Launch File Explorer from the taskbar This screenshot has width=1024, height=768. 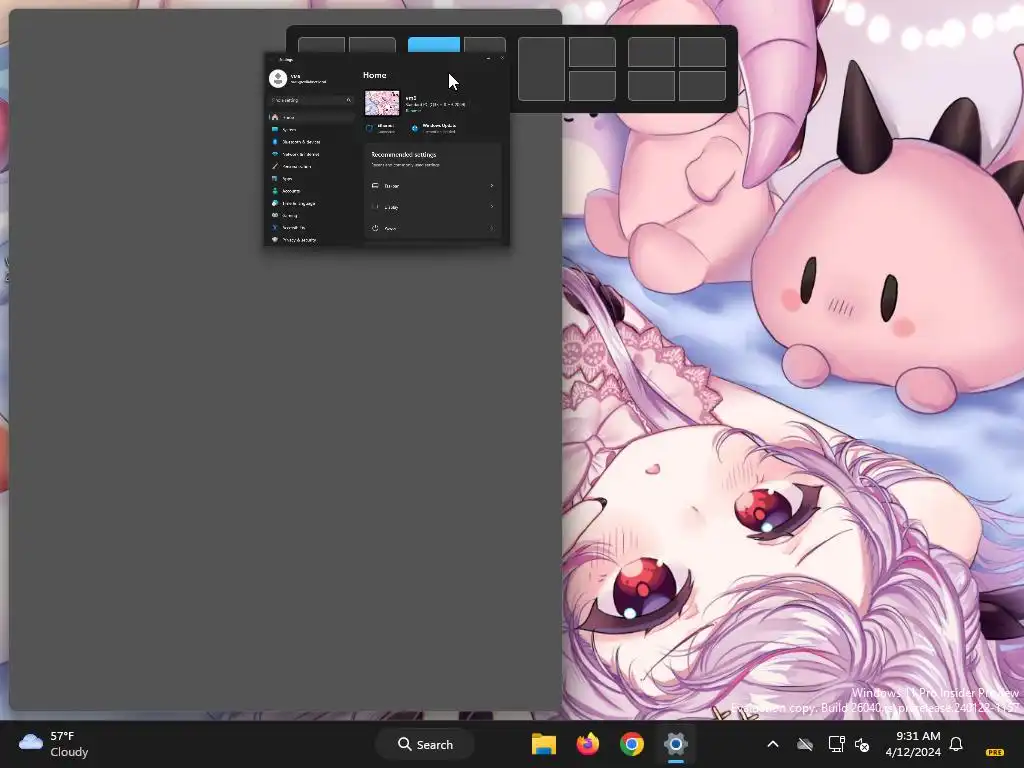[544, 744]
